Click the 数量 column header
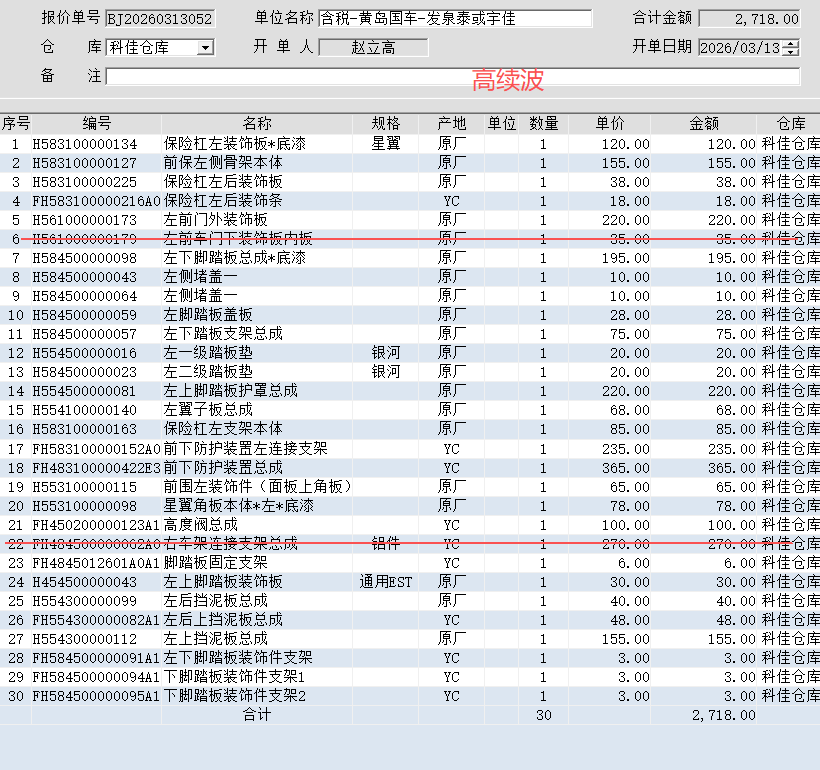820x770 pixels. [543, 124]
